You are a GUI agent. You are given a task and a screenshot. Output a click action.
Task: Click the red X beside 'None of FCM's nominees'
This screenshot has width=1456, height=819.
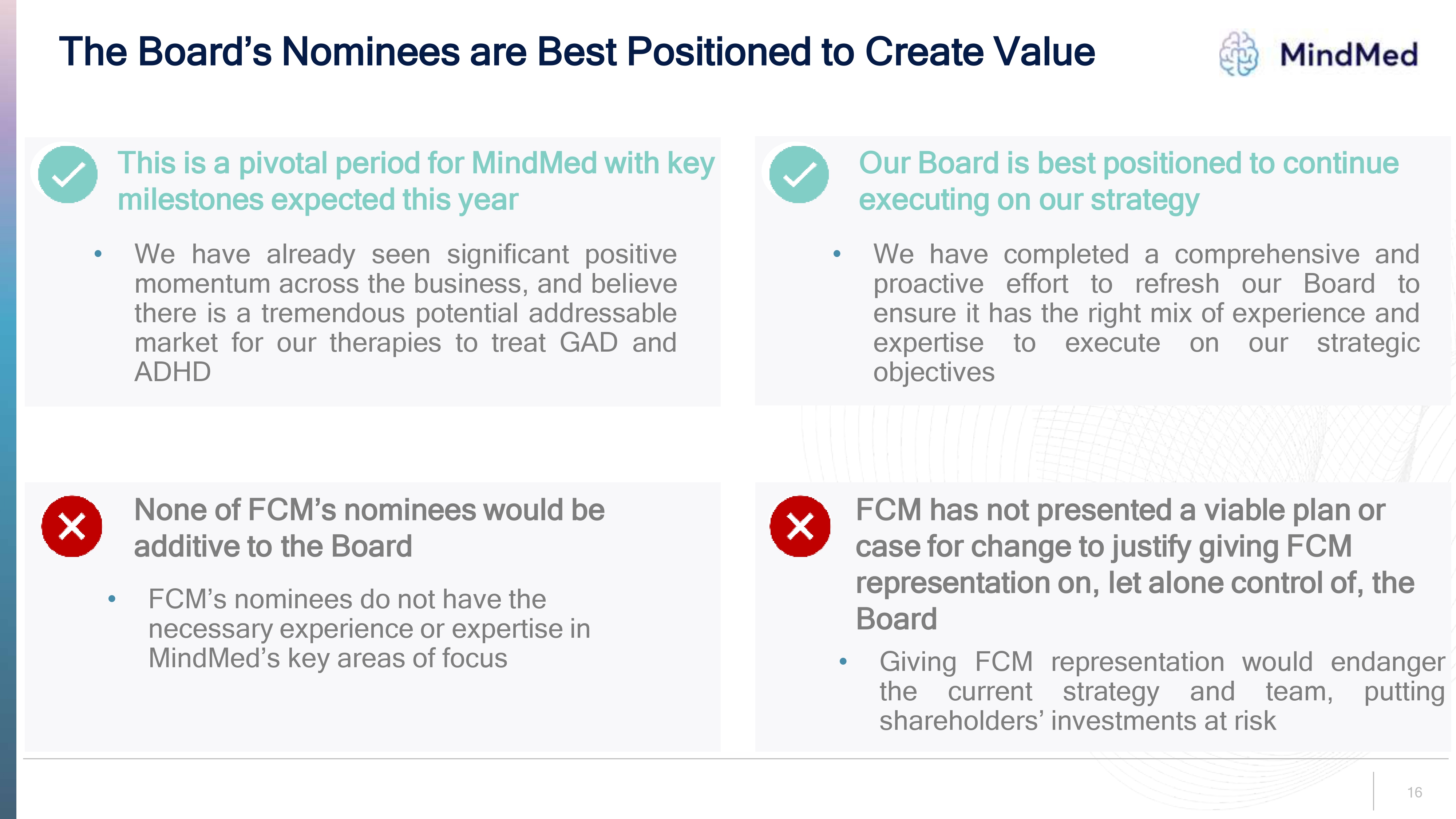pos(72,526)
